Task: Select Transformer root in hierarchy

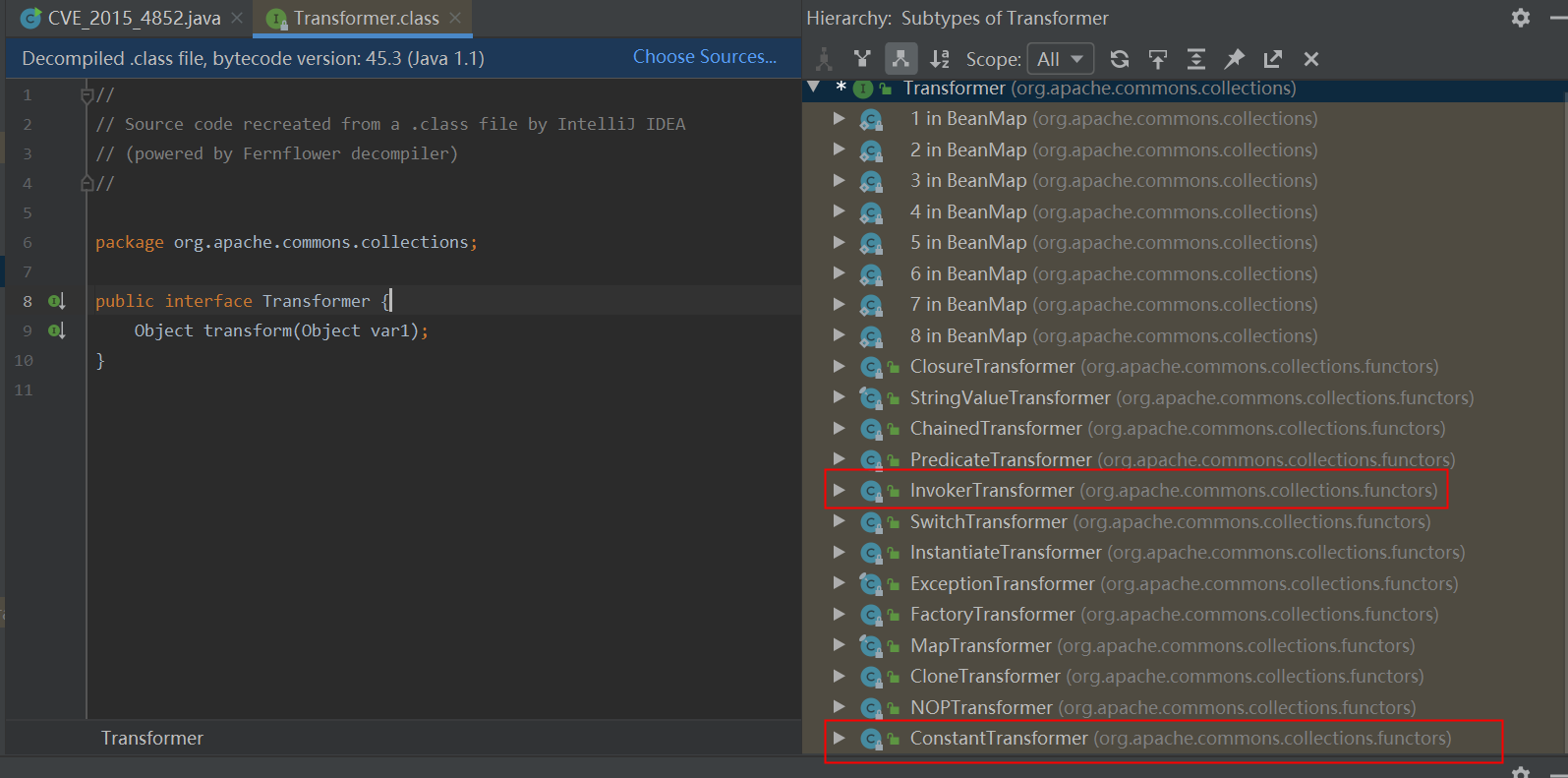Action: tap(1099, 88)
